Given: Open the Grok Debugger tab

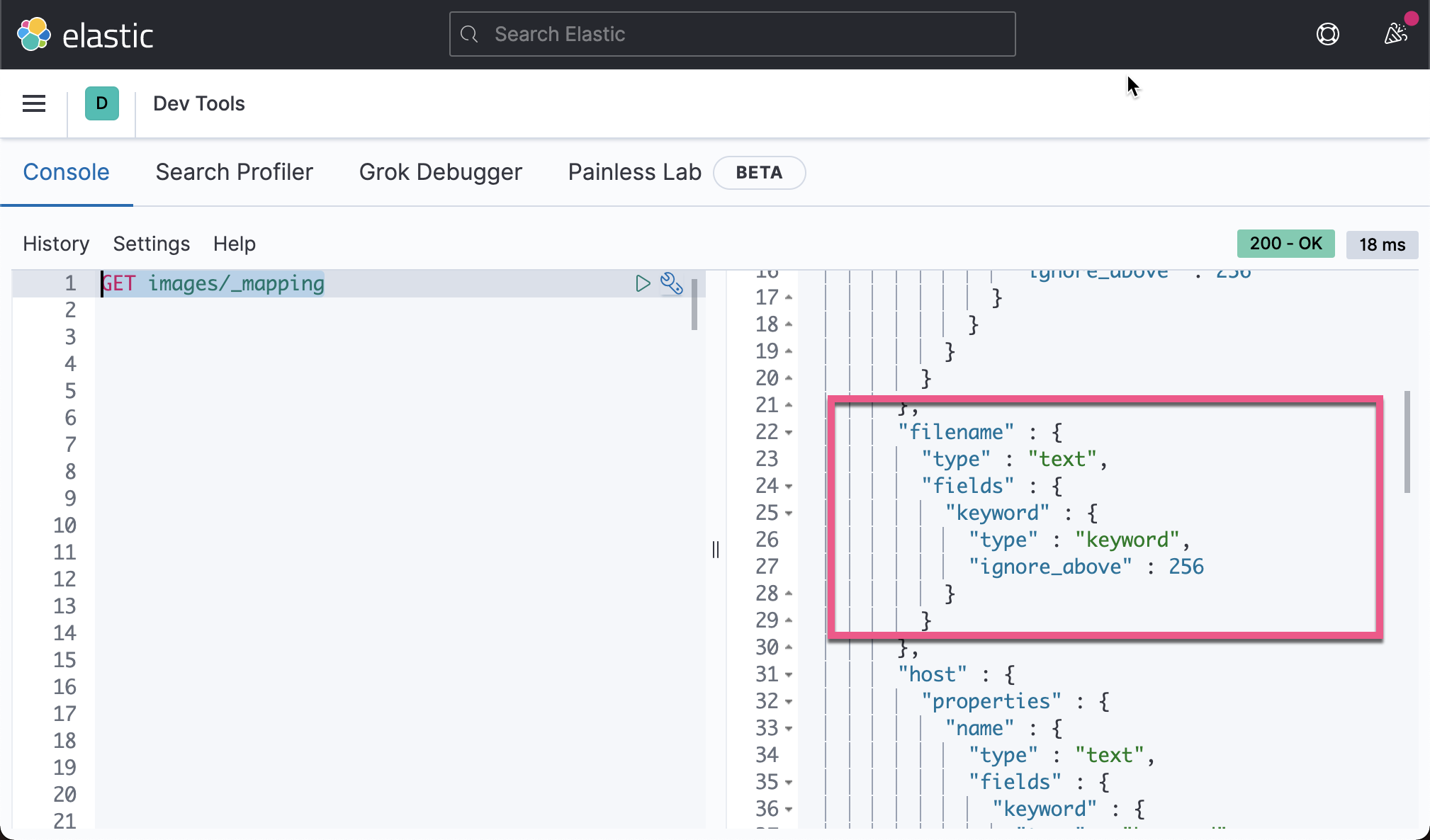Looking at the screenshot, I should pyautogui.click(x=440, y=171).
